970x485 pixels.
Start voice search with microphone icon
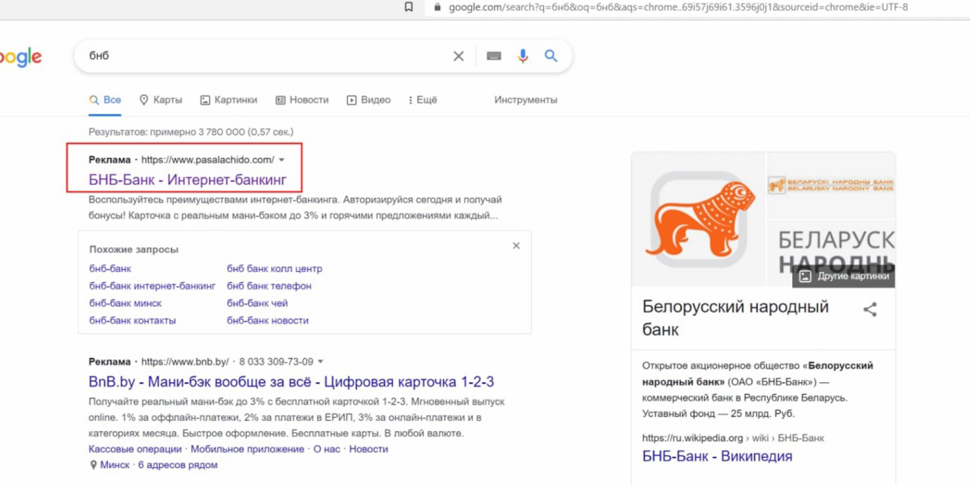pos(522,56)
